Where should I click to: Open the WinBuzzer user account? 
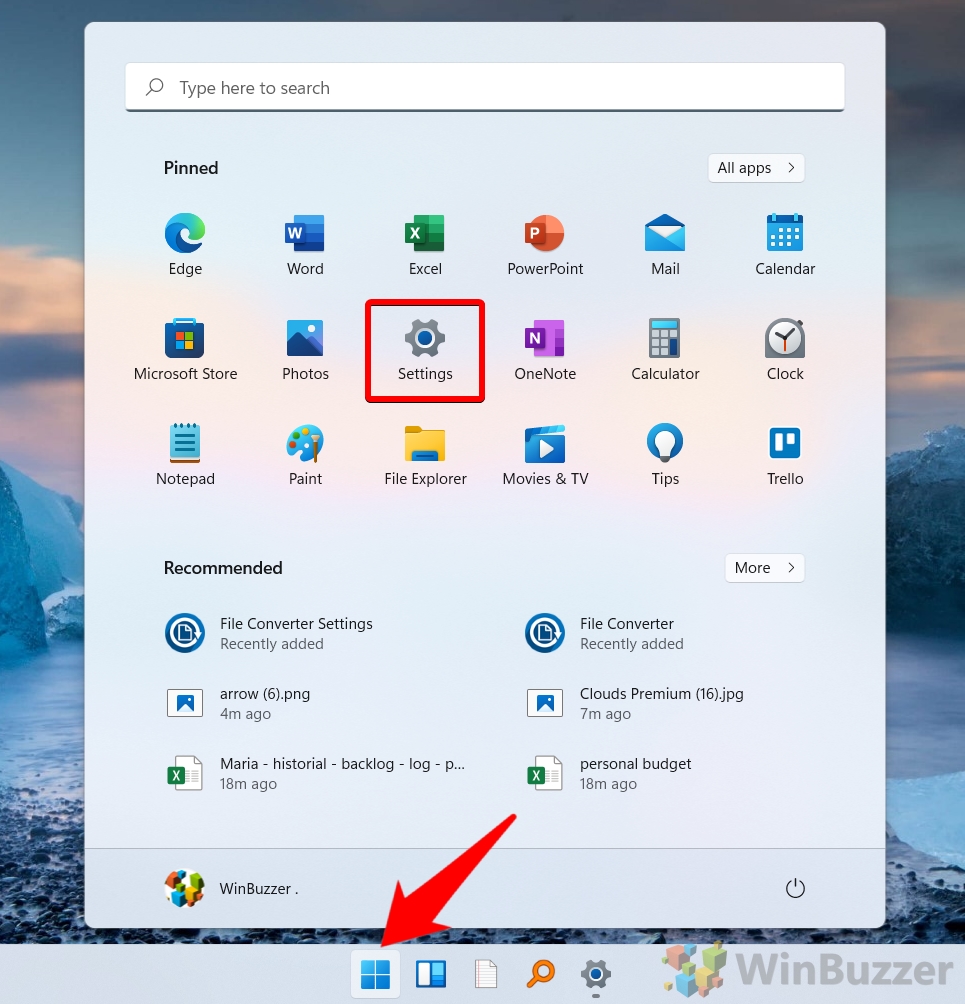pyautogui.click(x=232, y=888)
